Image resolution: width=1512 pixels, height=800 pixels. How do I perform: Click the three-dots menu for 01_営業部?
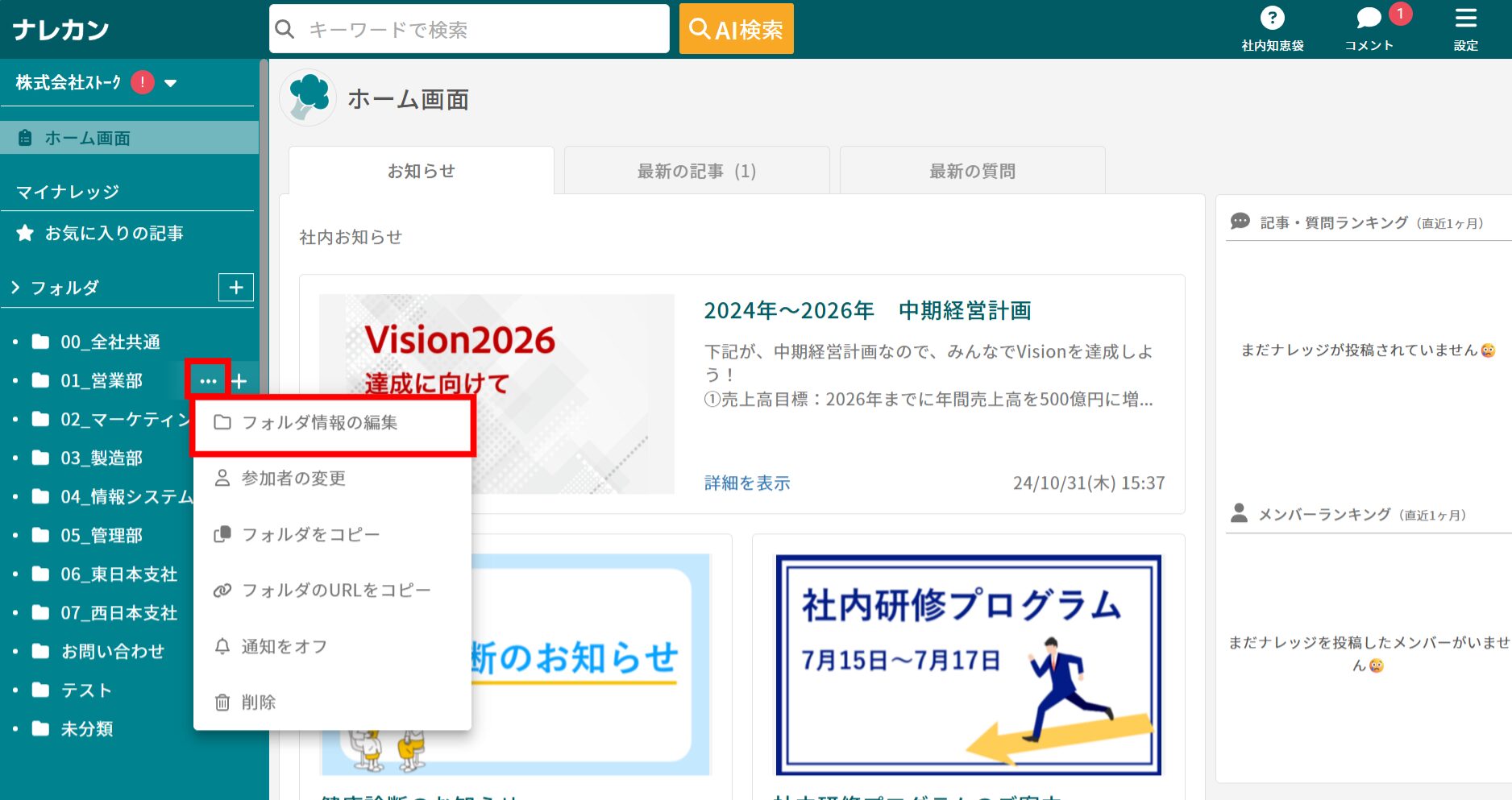[x=208, y=380]
